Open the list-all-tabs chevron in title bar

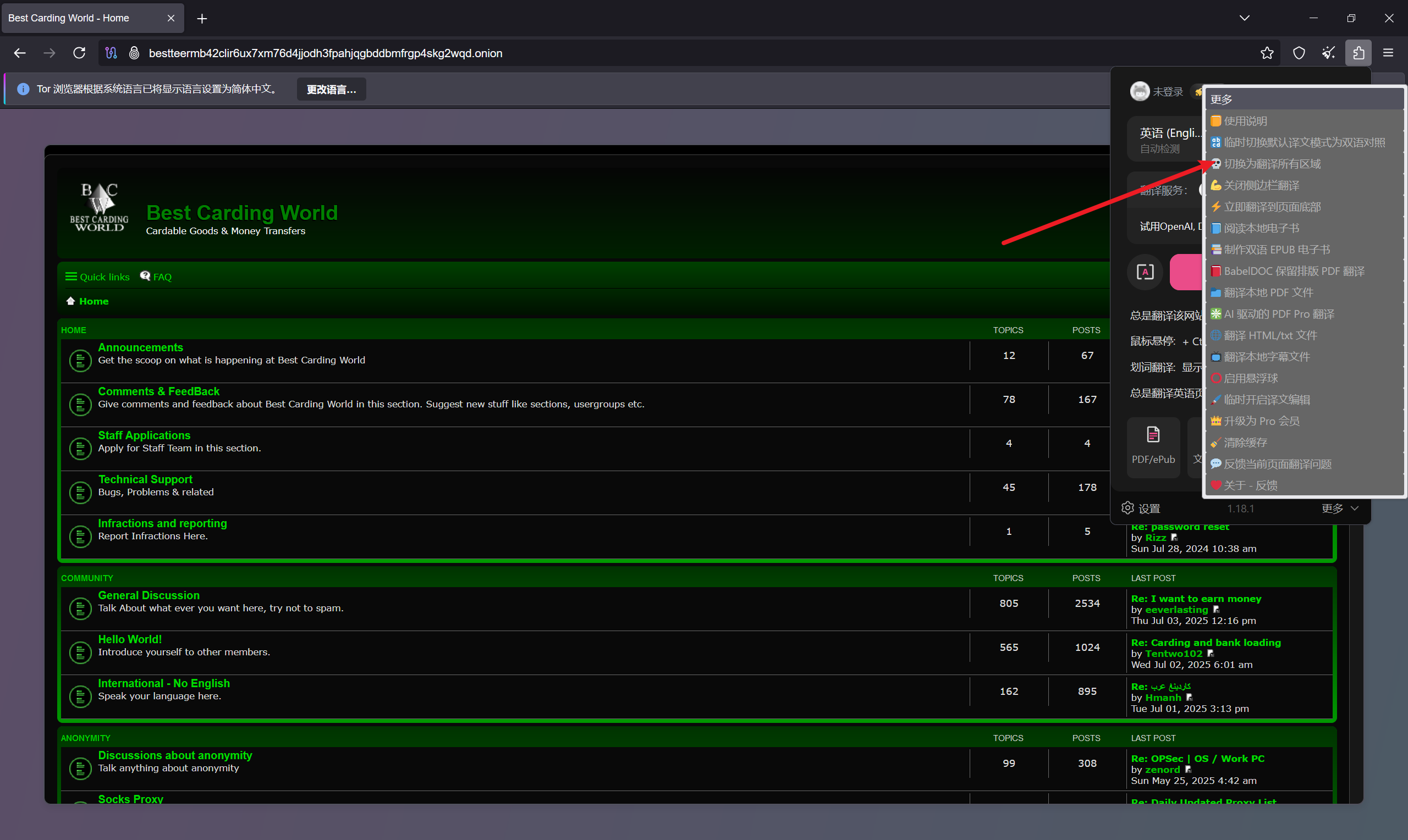coord(1245,18)
